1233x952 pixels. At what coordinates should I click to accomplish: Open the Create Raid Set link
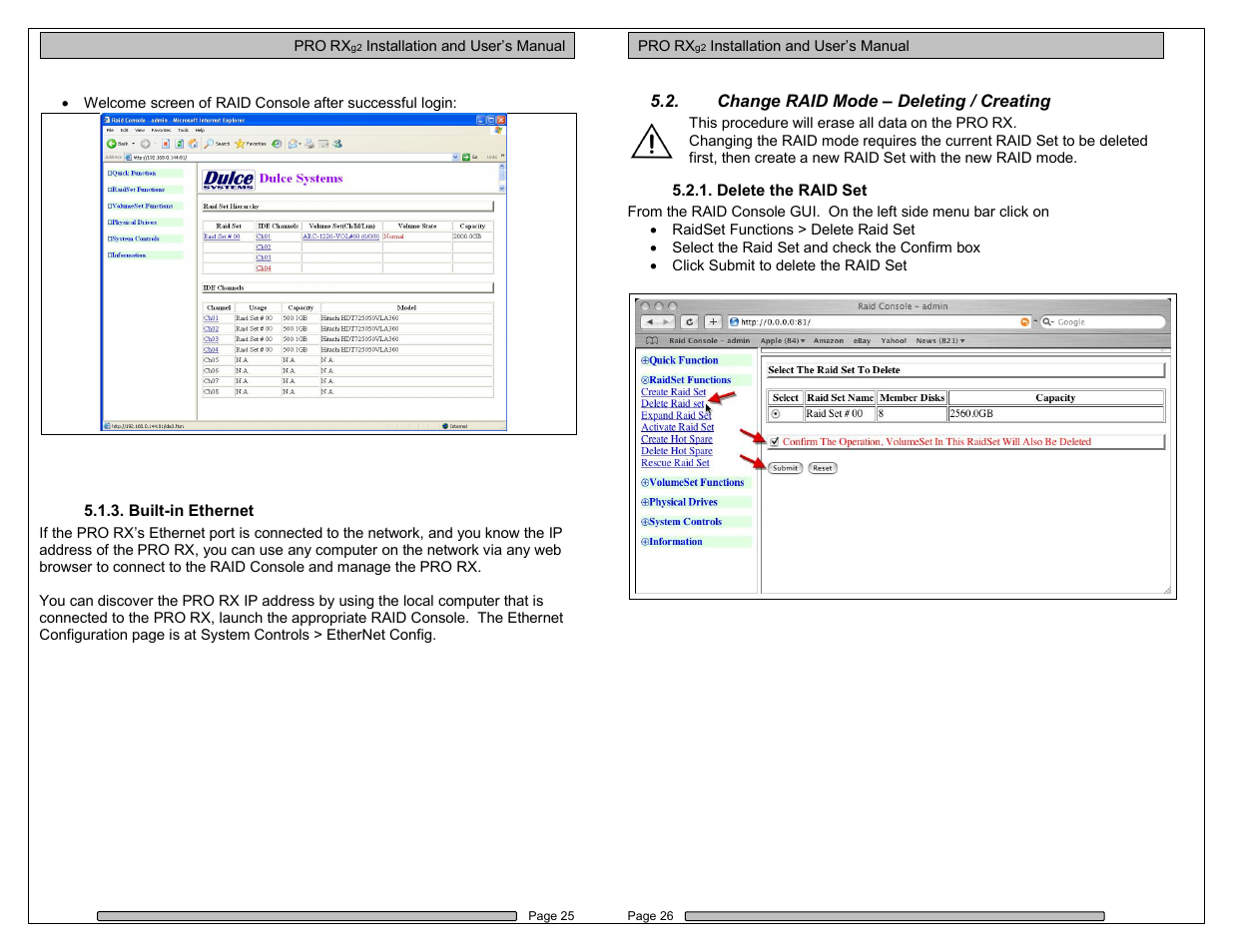point(673,392)
